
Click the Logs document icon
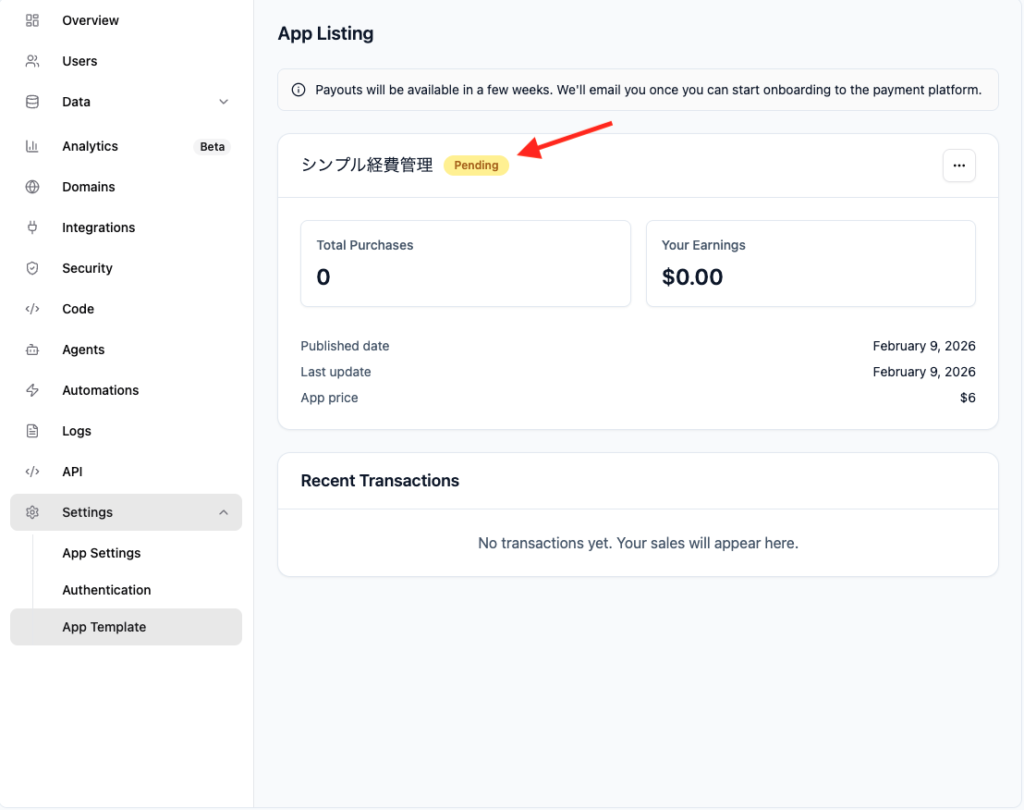click(x=32, y=431)
